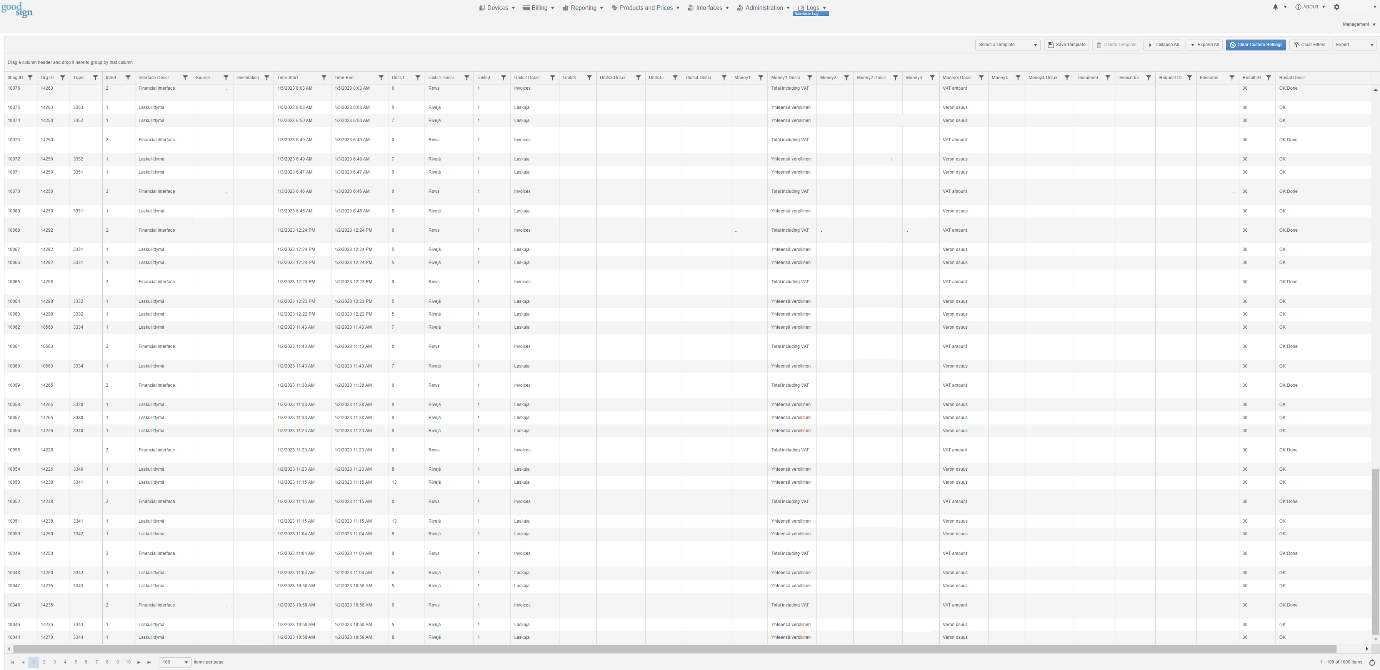1380x670 pixels.
Task: Open the settings gear icon
Action: click(1337, 7)
